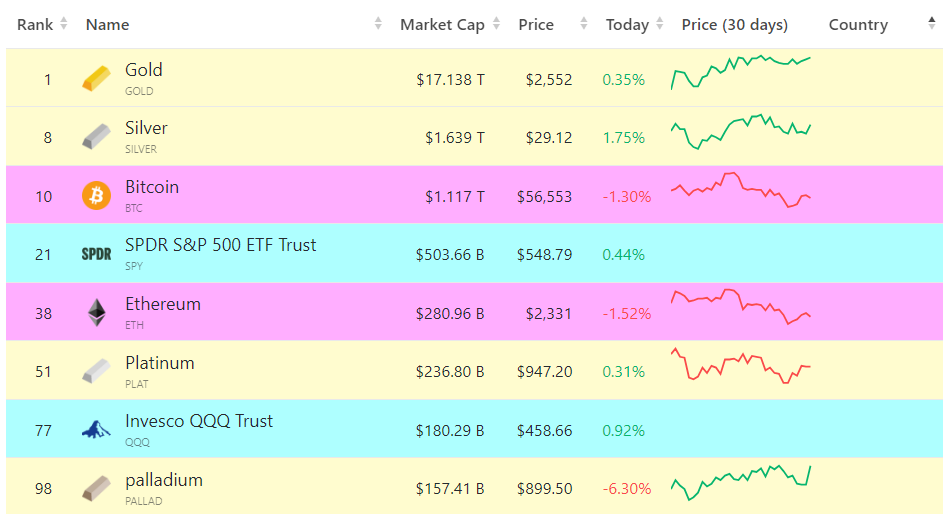Sort table by Name column arrows
Screen dimensions: 951x514
pos(378,25)
